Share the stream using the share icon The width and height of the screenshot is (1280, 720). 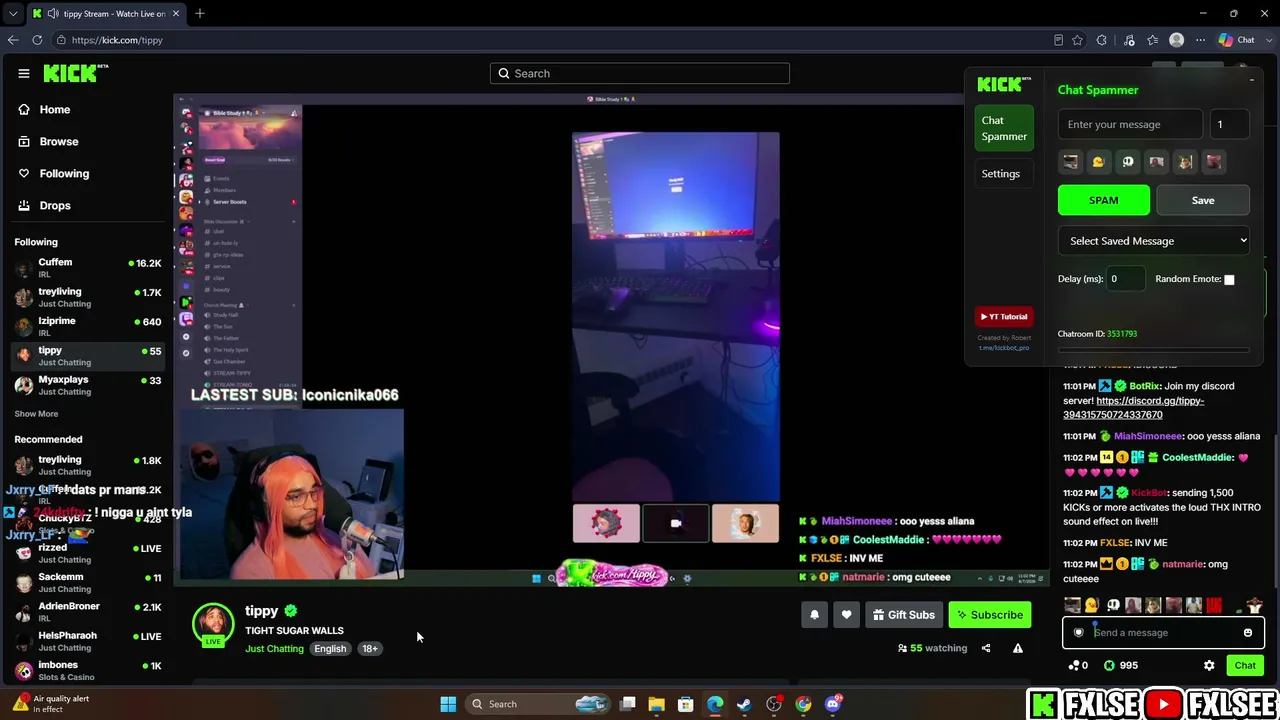[986, 648]
